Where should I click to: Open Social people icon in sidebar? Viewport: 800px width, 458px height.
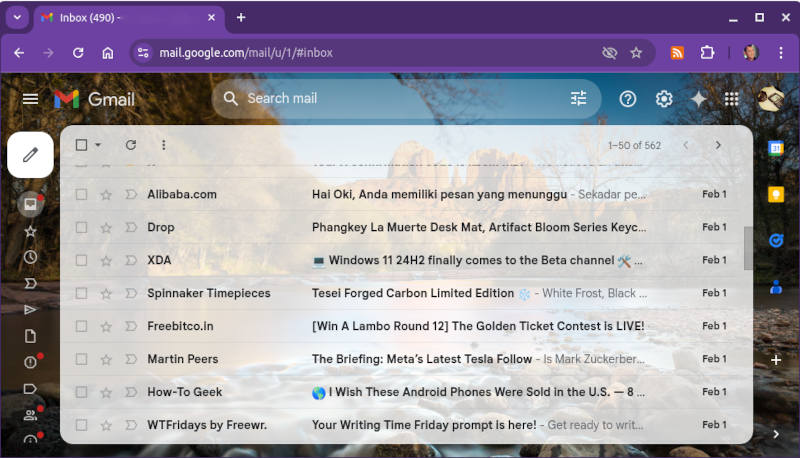31,416
